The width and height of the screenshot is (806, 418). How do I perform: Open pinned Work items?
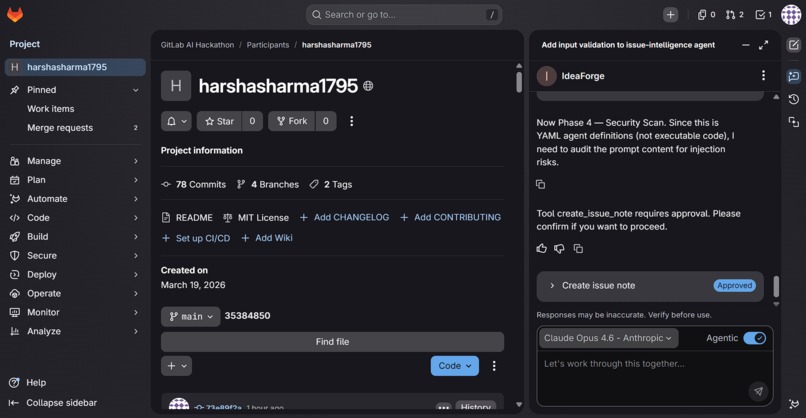(75, 109)
